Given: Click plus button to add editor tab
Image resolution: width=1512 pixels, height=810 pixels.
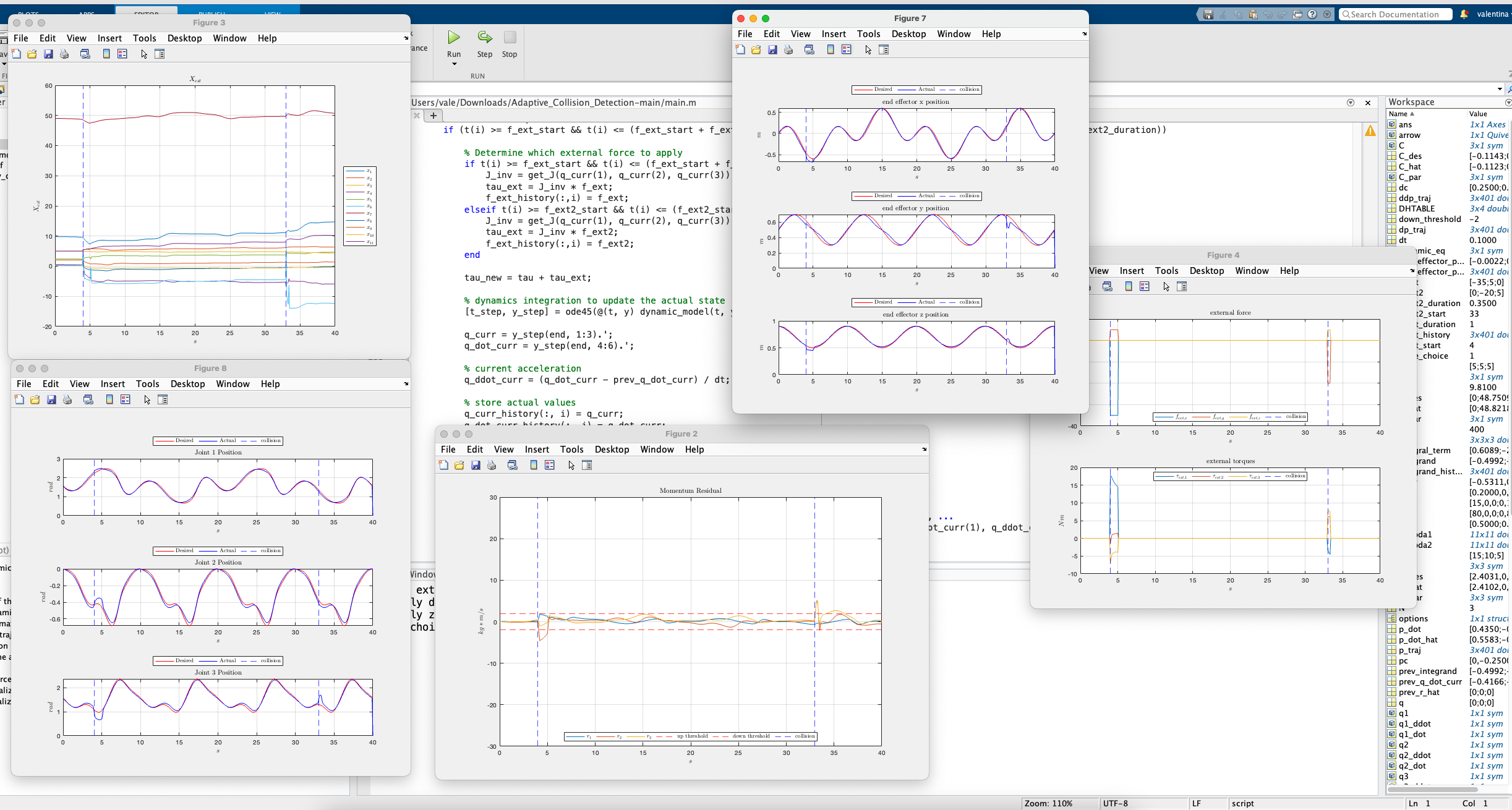Looking at the screenshot, I should click(434, 116).
